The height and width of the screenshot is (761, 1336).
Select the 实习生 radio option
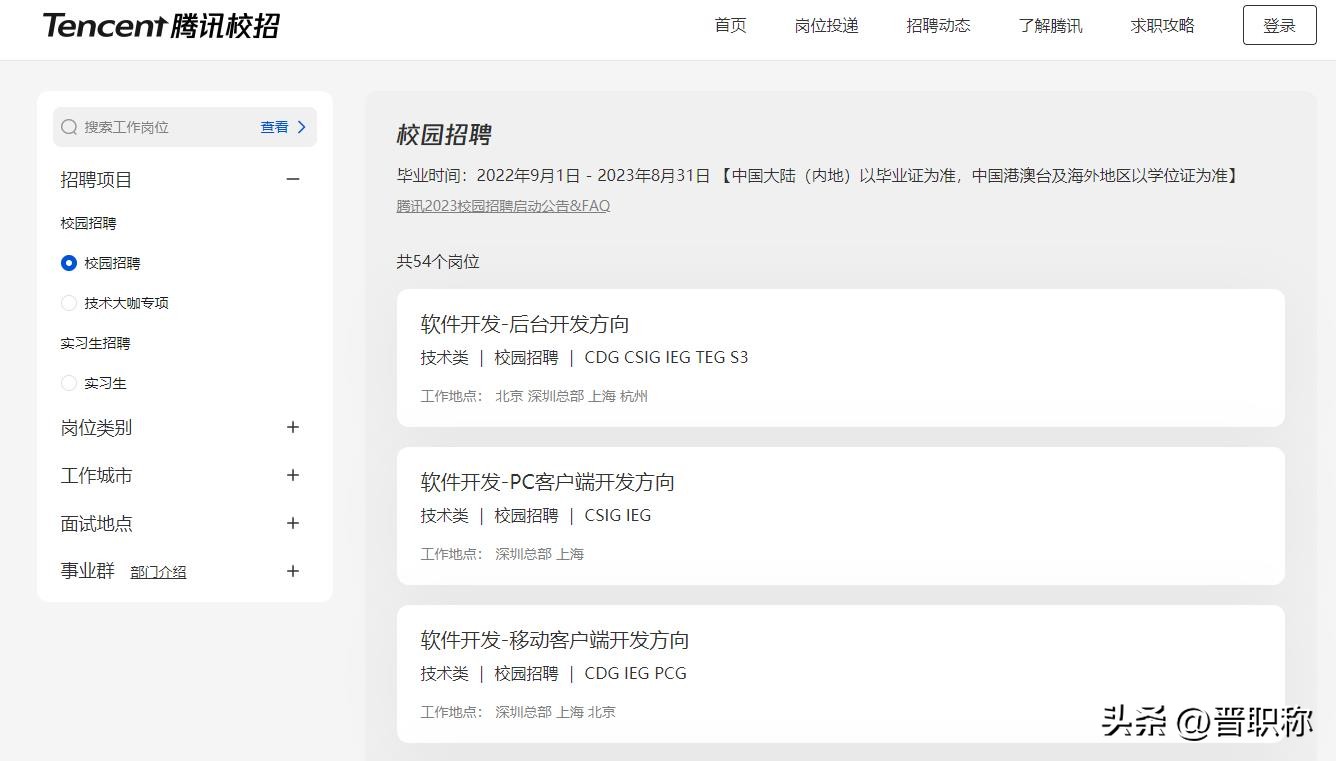69,383
